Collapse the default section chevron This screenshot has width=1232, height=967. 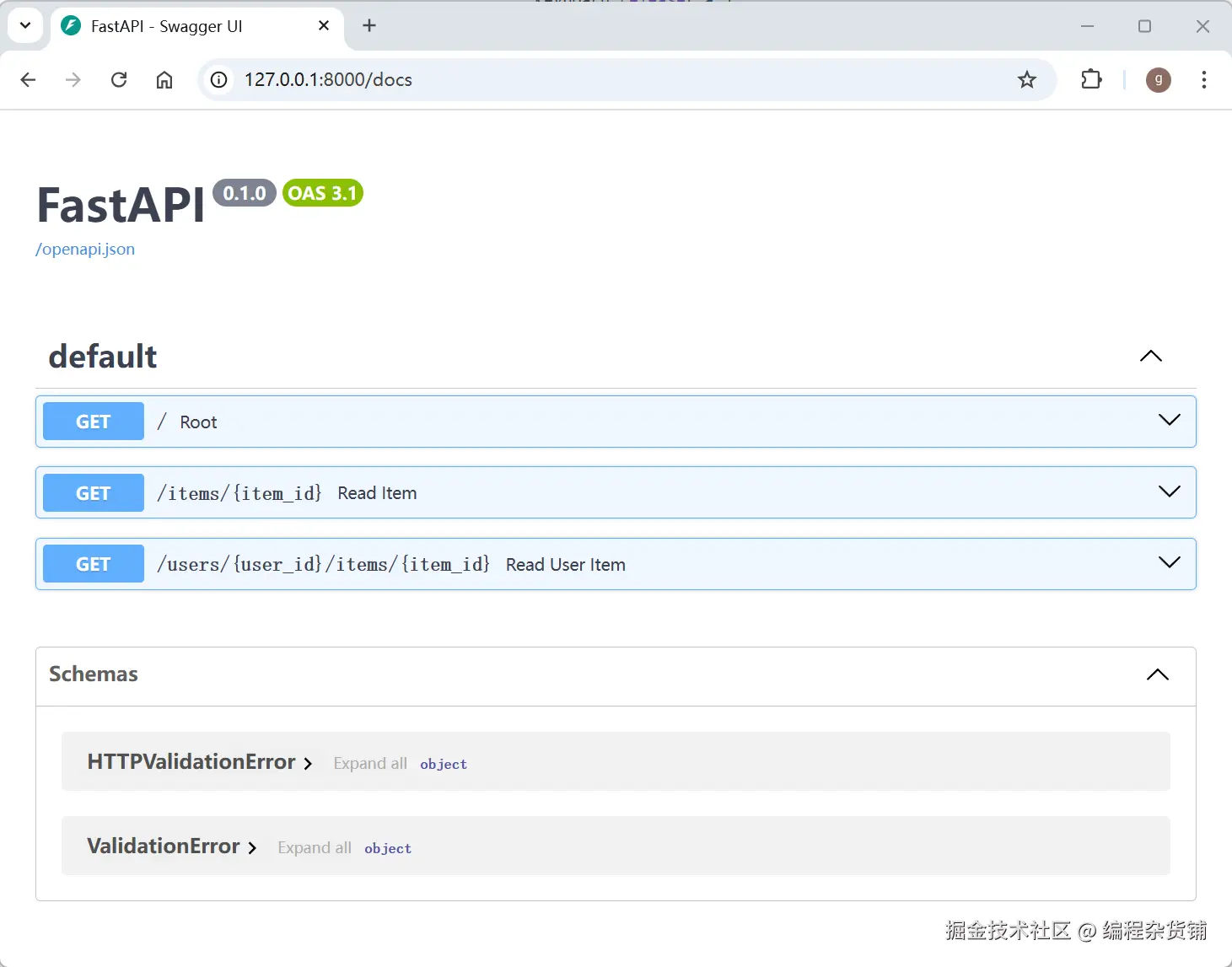point(1151,356)
